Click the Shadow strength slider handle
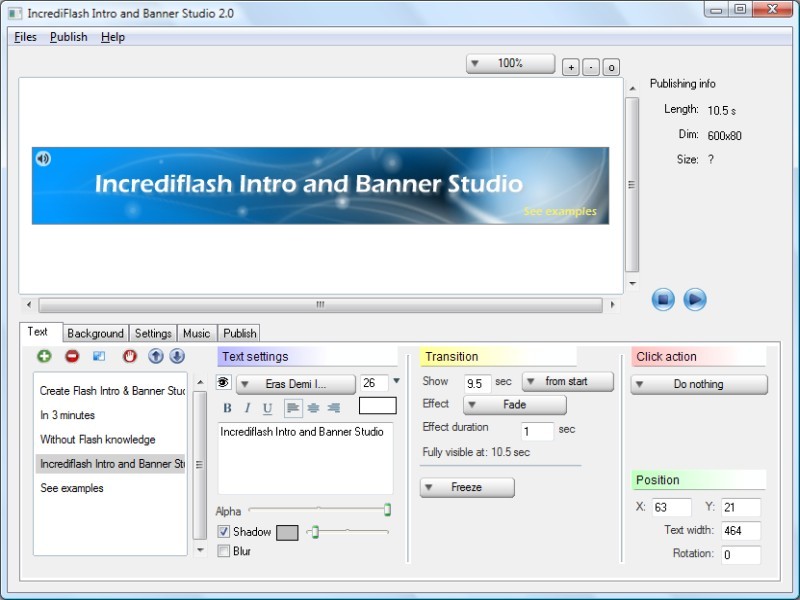 [x=315, y=532]
